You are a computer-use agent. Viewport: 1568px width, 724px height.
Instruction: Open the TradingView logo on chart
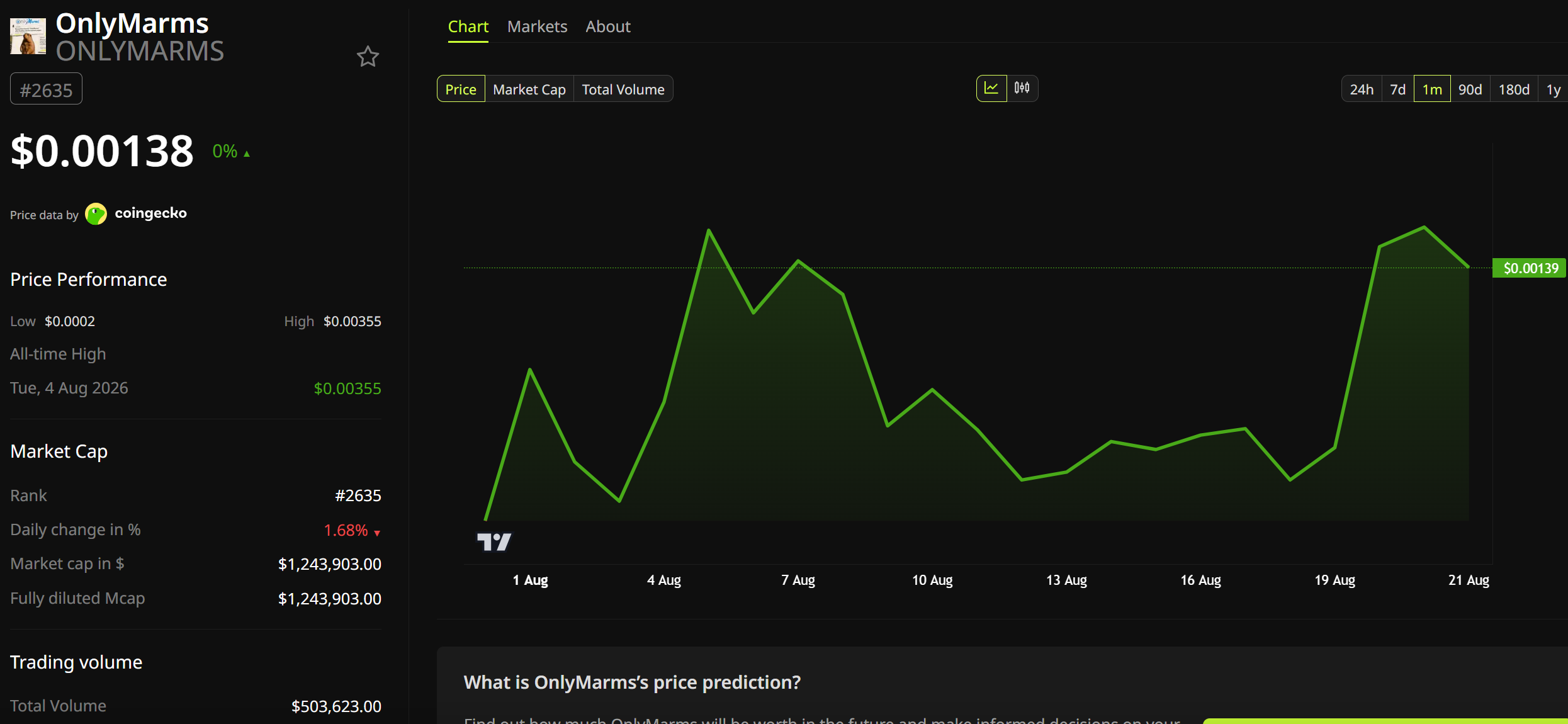coord(494,541)
